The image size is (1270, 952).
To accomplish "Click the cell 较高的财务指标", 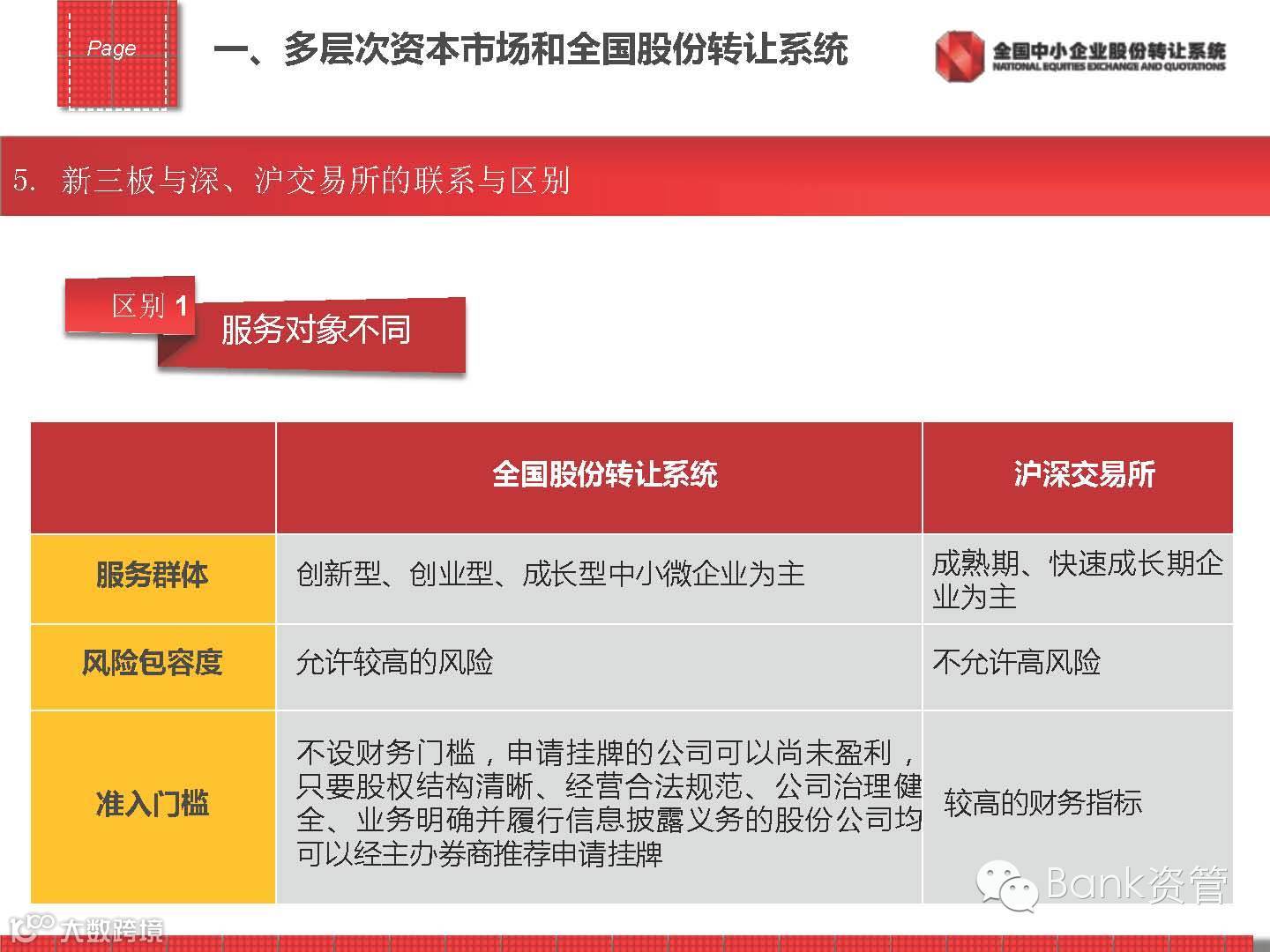I will pos(1078,807).
